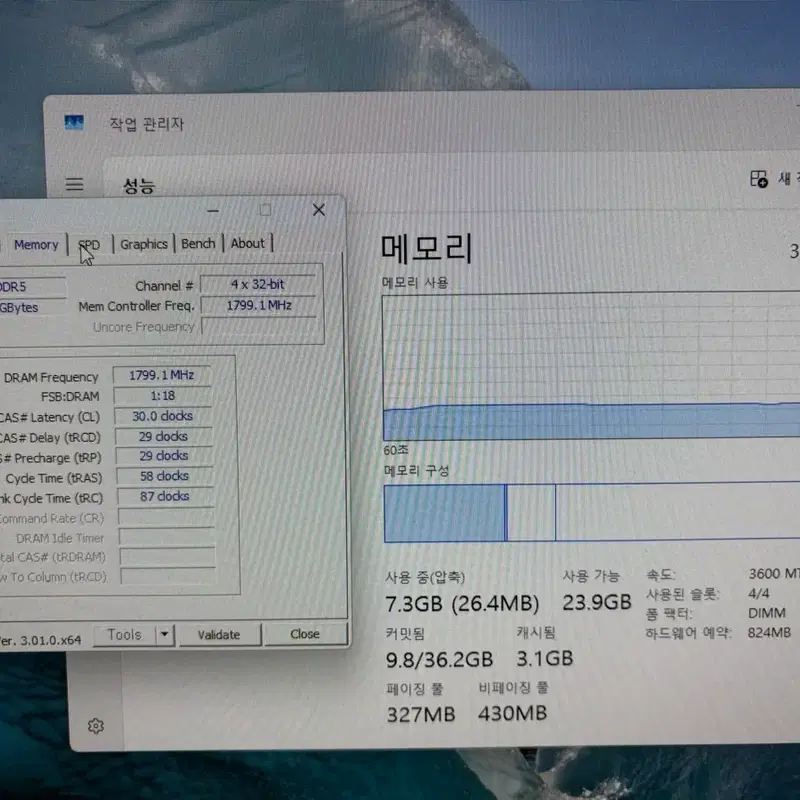The height and width of the screenshot is (800, 800).
Task: Click the in-use segment of memory composition bar
Action: coord(444,513)
